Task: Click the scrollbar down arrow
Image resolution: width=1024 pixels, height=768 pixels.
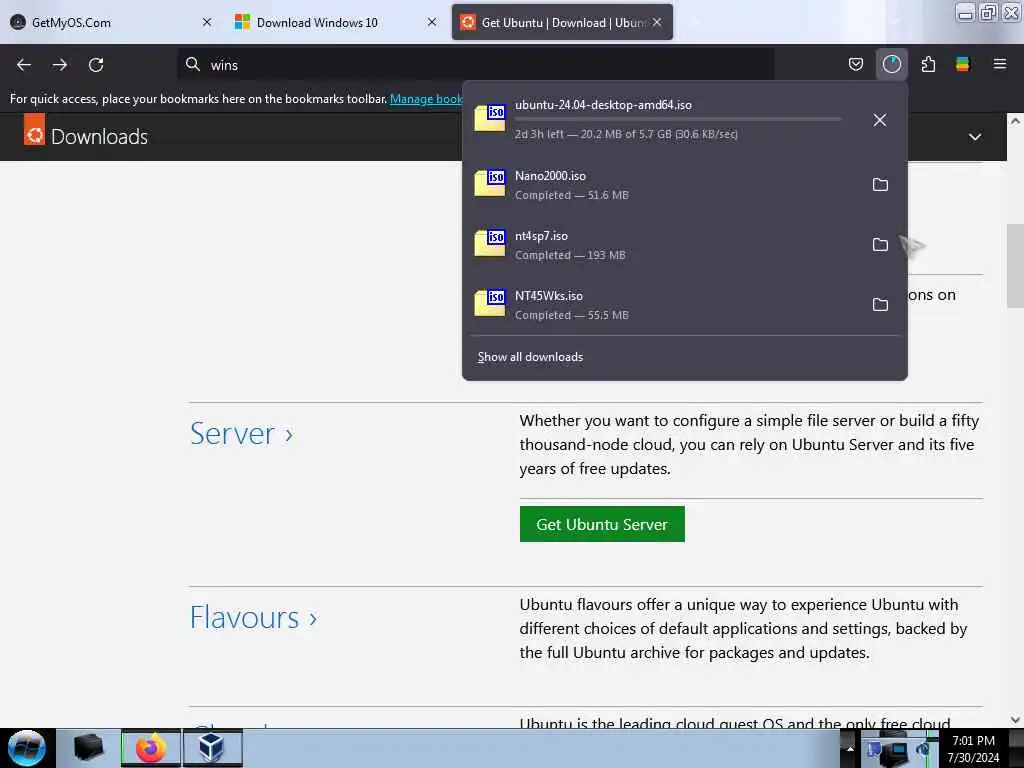Action: [x=1015, y=720]
